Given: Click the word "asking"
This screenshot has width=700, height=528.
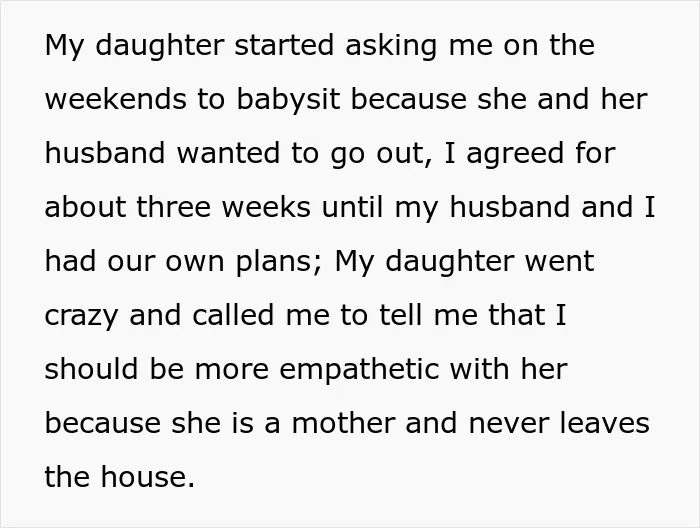Looking at the screenshot, I should point(391,46).
